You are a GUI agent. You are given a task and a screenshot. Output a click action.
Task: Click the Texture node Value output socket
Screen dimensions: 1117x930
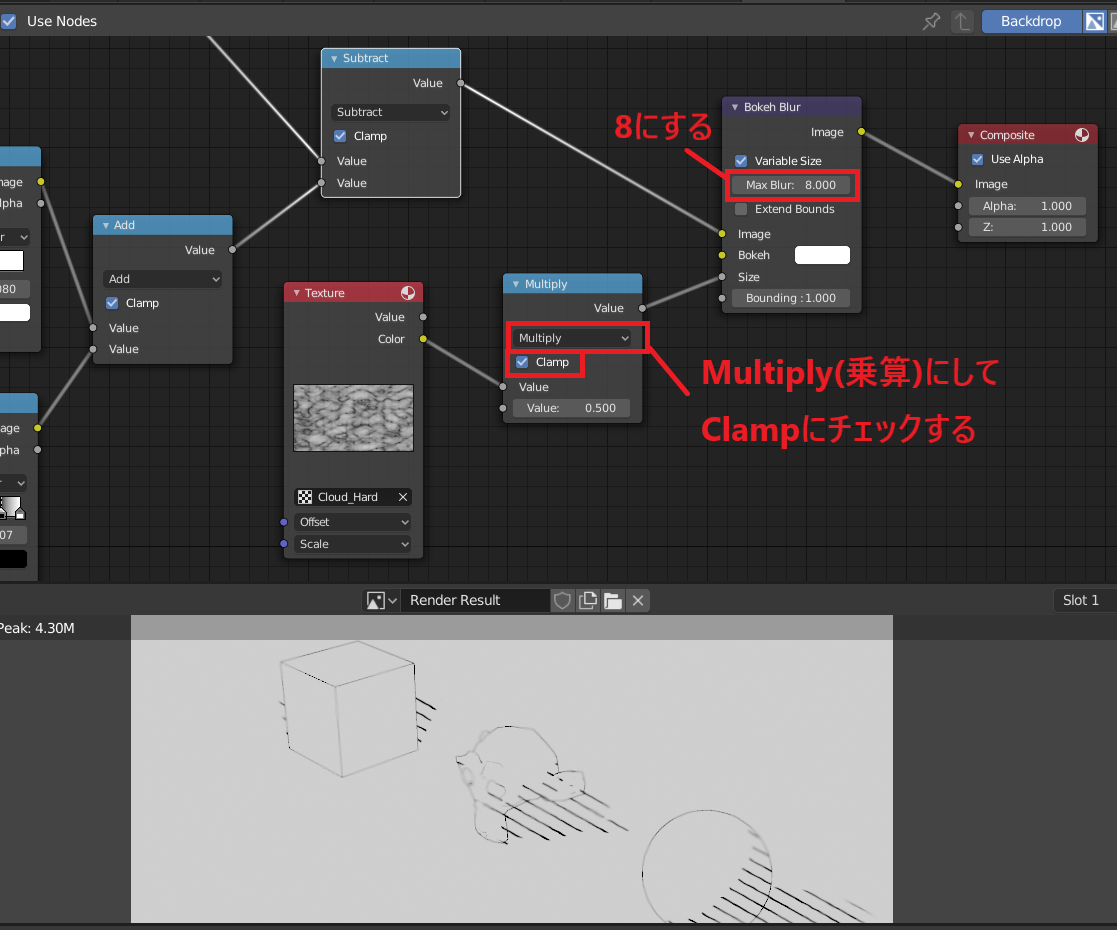click(423, 316)
